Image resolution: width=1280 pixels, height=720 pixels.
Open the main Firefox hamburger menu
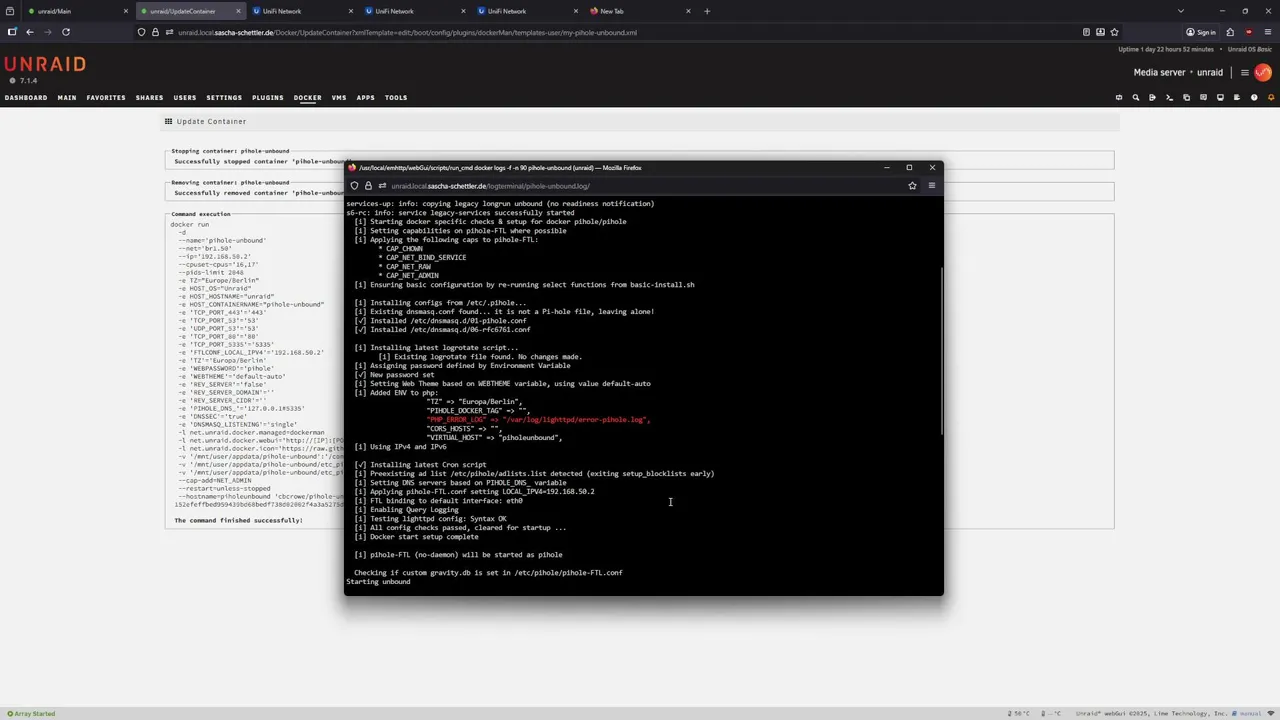point(1267,32)
